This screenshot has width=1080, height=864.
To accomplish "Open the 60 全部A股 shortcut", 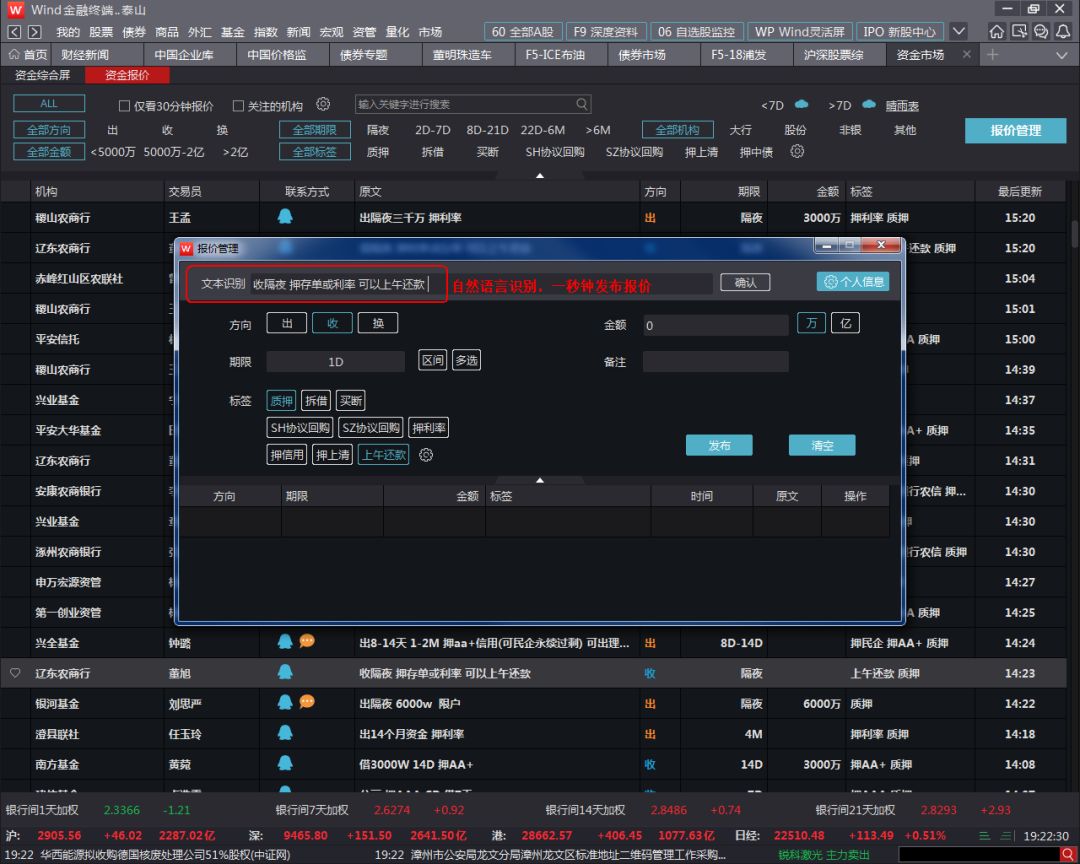I will point(523,32).
